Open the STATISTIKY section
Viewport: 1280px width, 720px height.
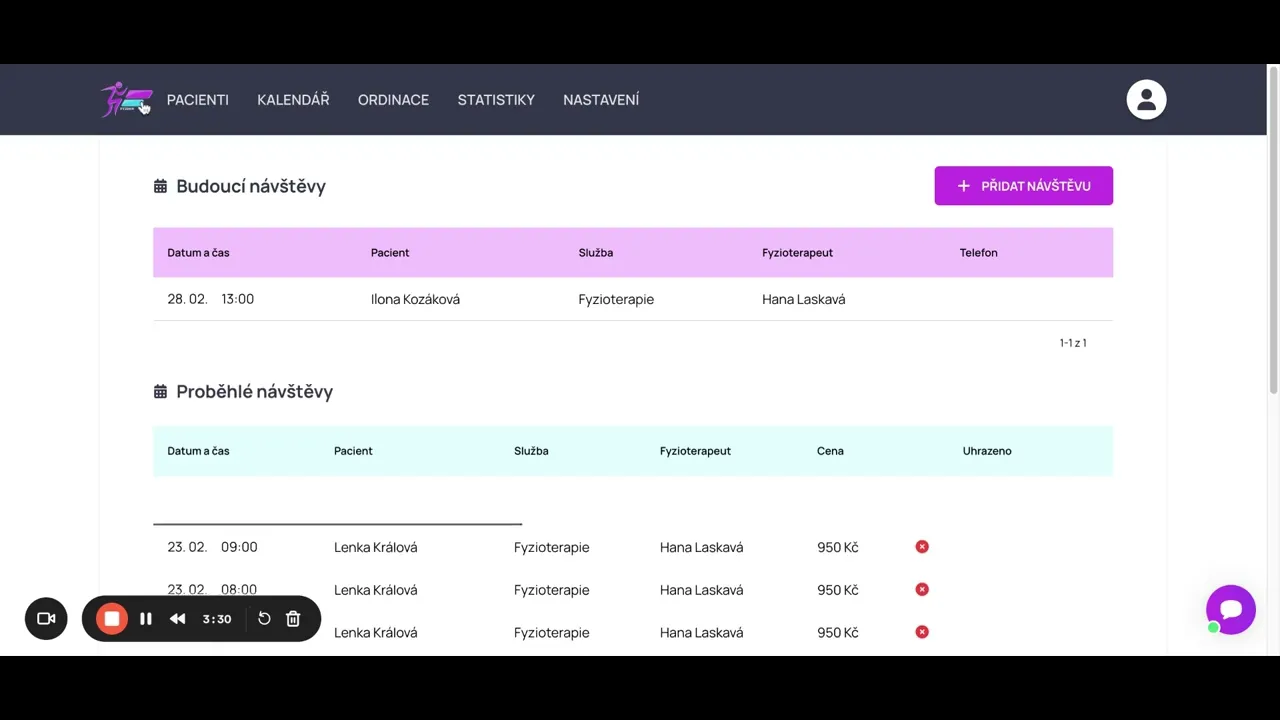tap(496, 100)
